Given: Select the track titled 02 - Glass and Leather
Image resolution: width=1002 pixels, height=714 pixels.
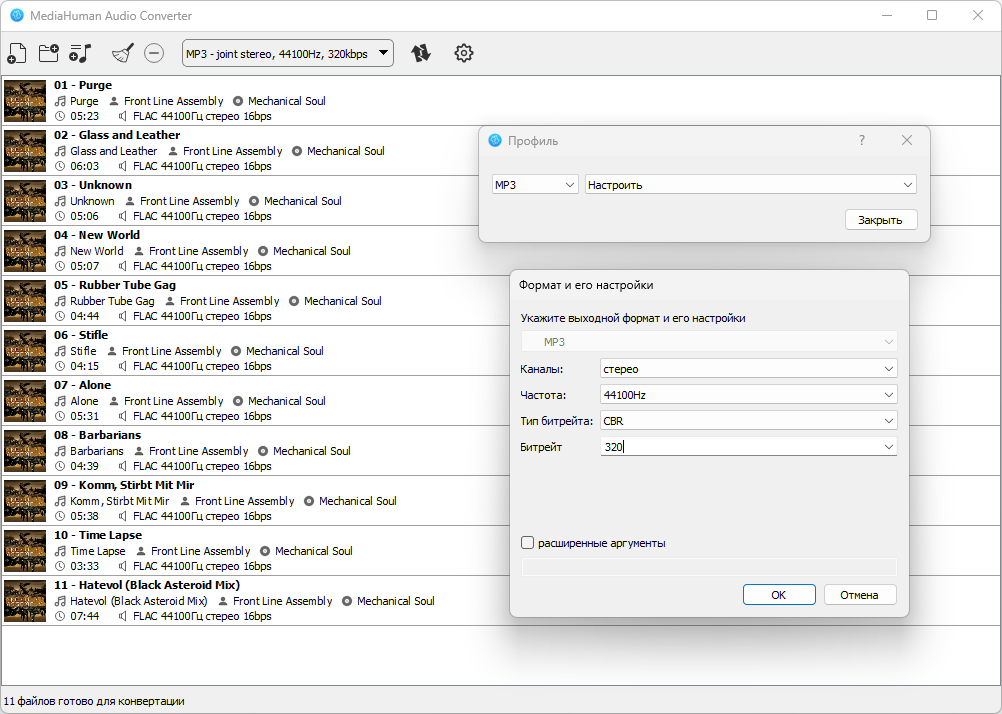Looking at the screenshot, I should pyautogui.click(x=117, y=135).
